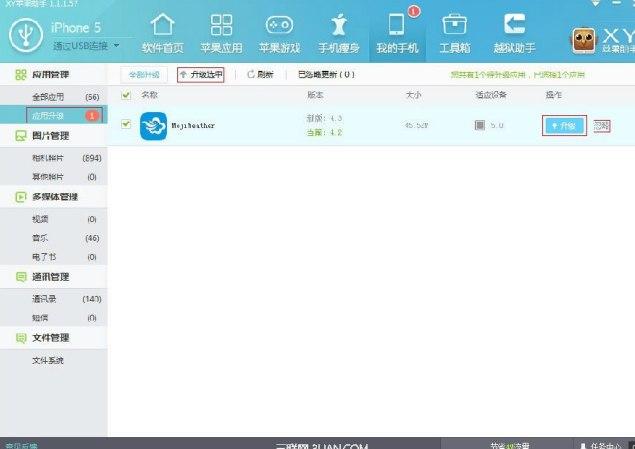Open 视频 (0) in sidebar

click(x=54, y=219)
